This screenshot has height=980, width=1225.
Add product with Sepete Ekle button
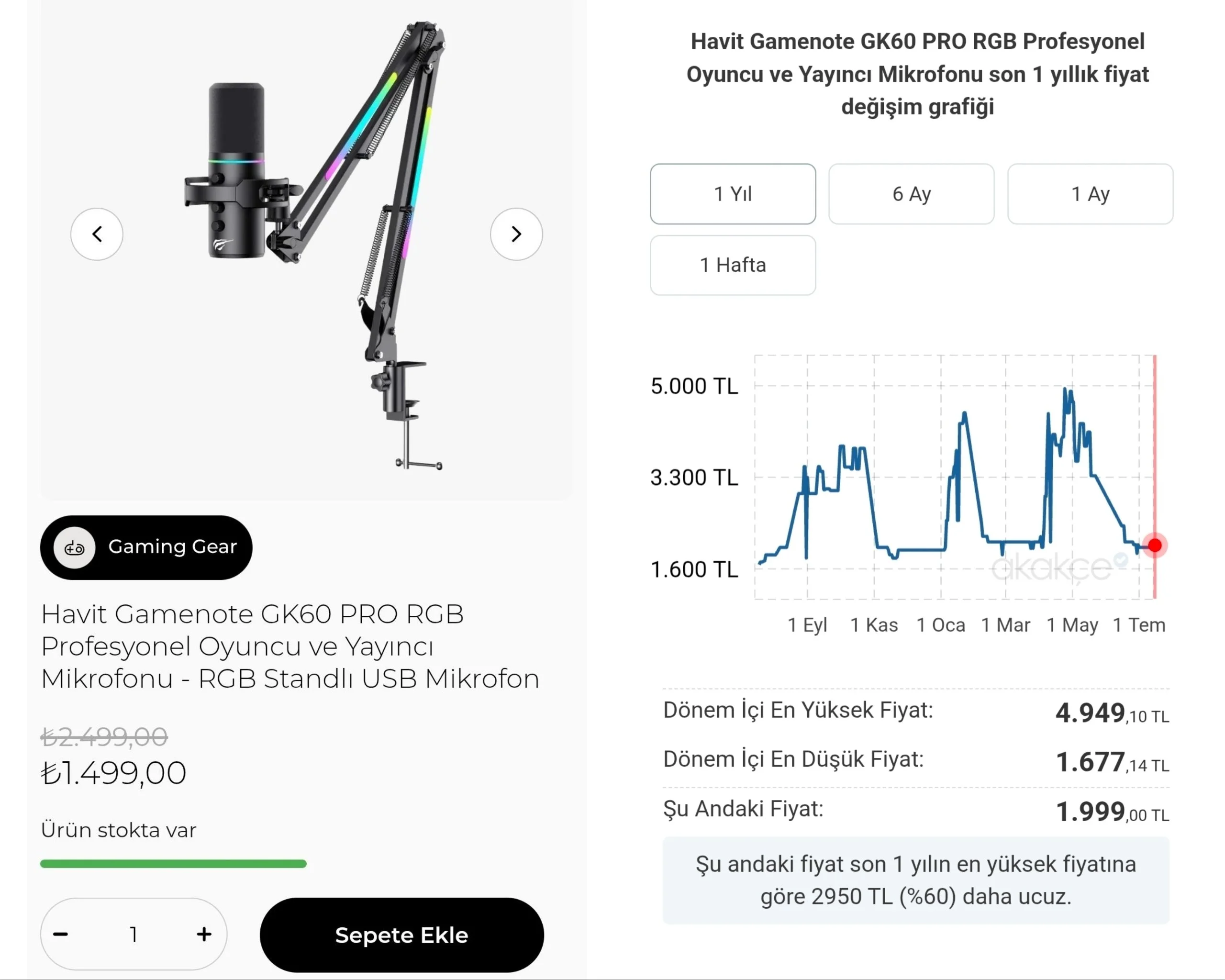pos(401,935)
